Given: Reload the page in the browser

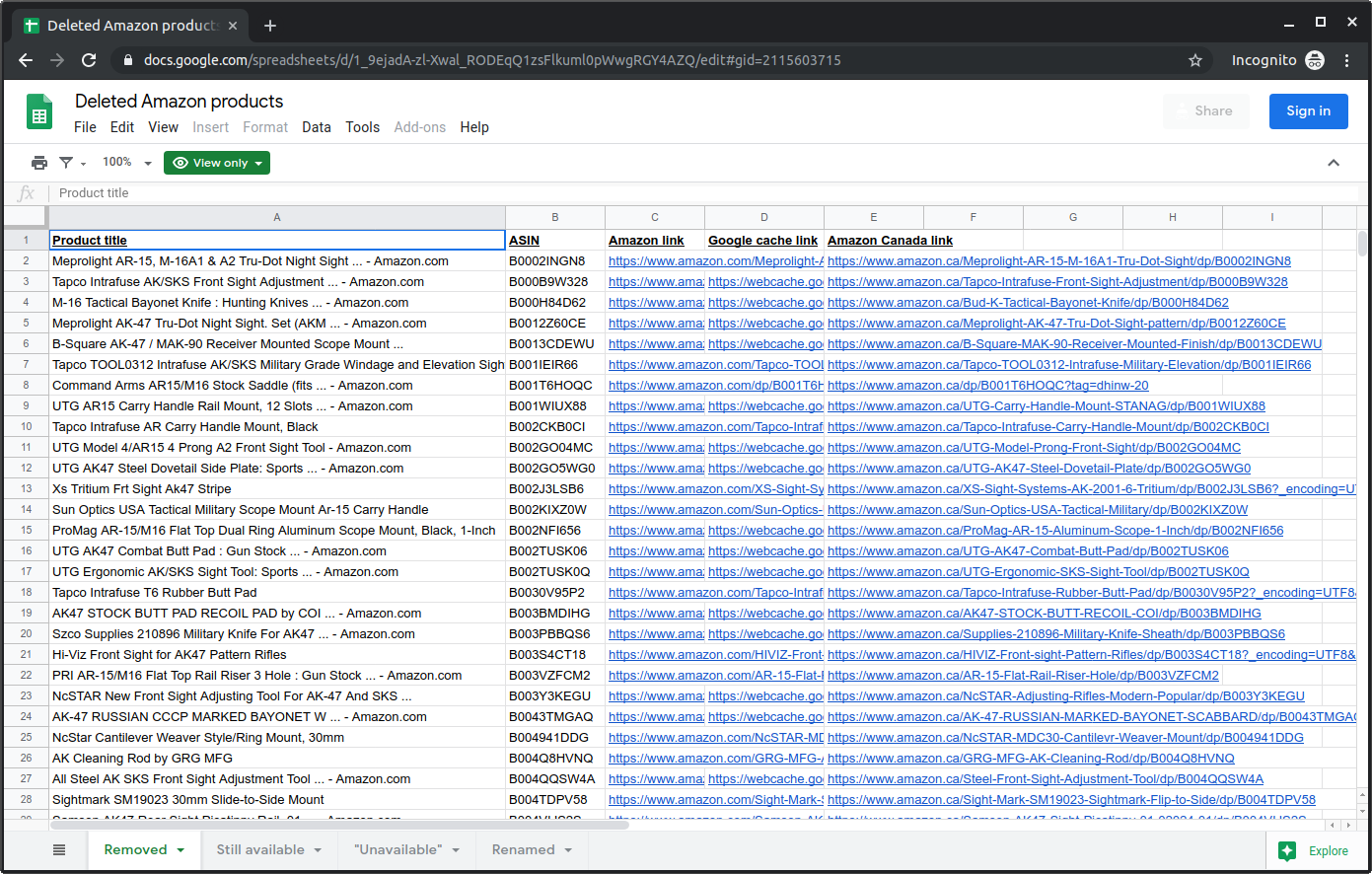Looking at the screenshot, I should point(89,60).
